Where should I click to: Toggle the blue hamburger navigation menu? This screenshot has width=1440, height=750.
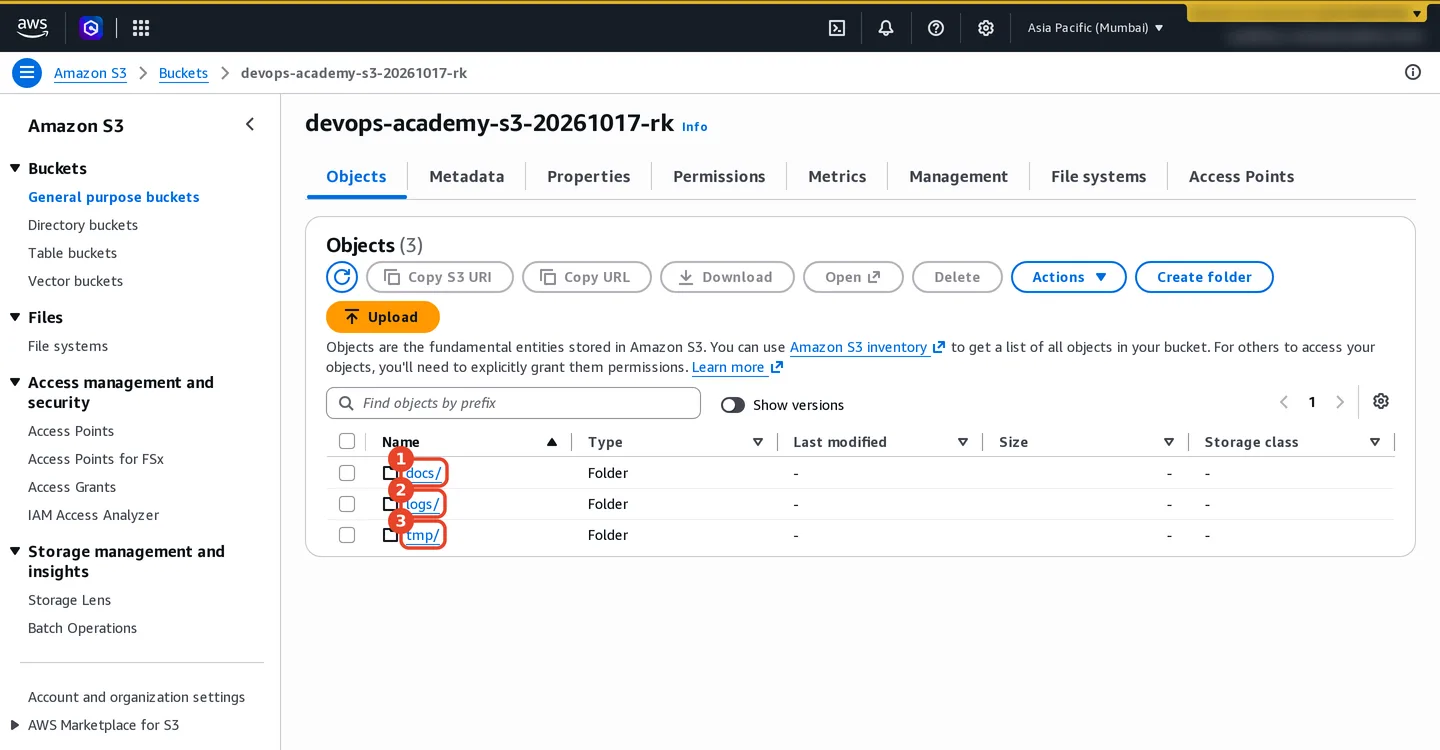[x=27, y=73]
